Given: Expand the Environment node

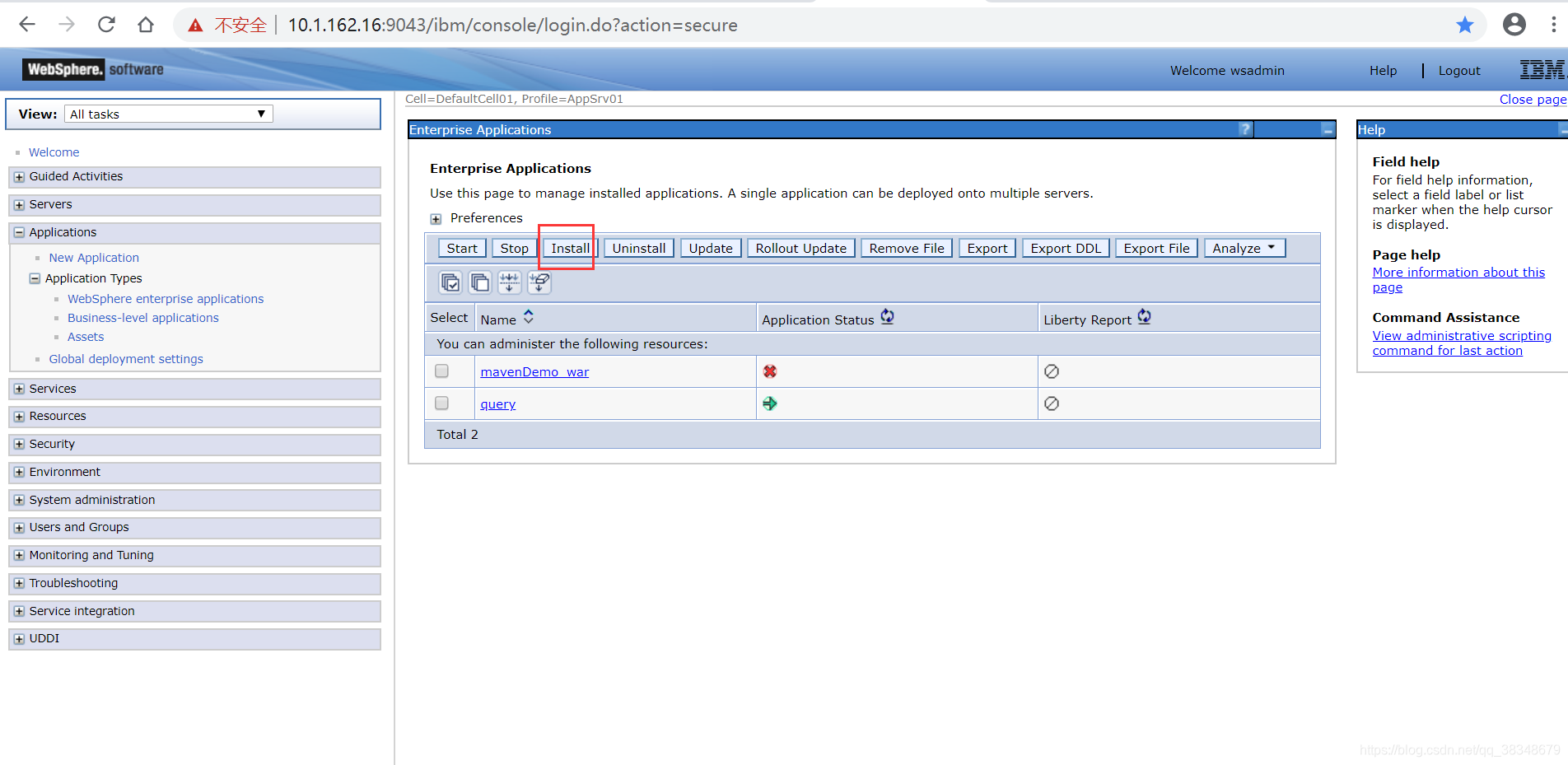Looking at the screenshot, I should pyautogui.click(x=19, y=473).
